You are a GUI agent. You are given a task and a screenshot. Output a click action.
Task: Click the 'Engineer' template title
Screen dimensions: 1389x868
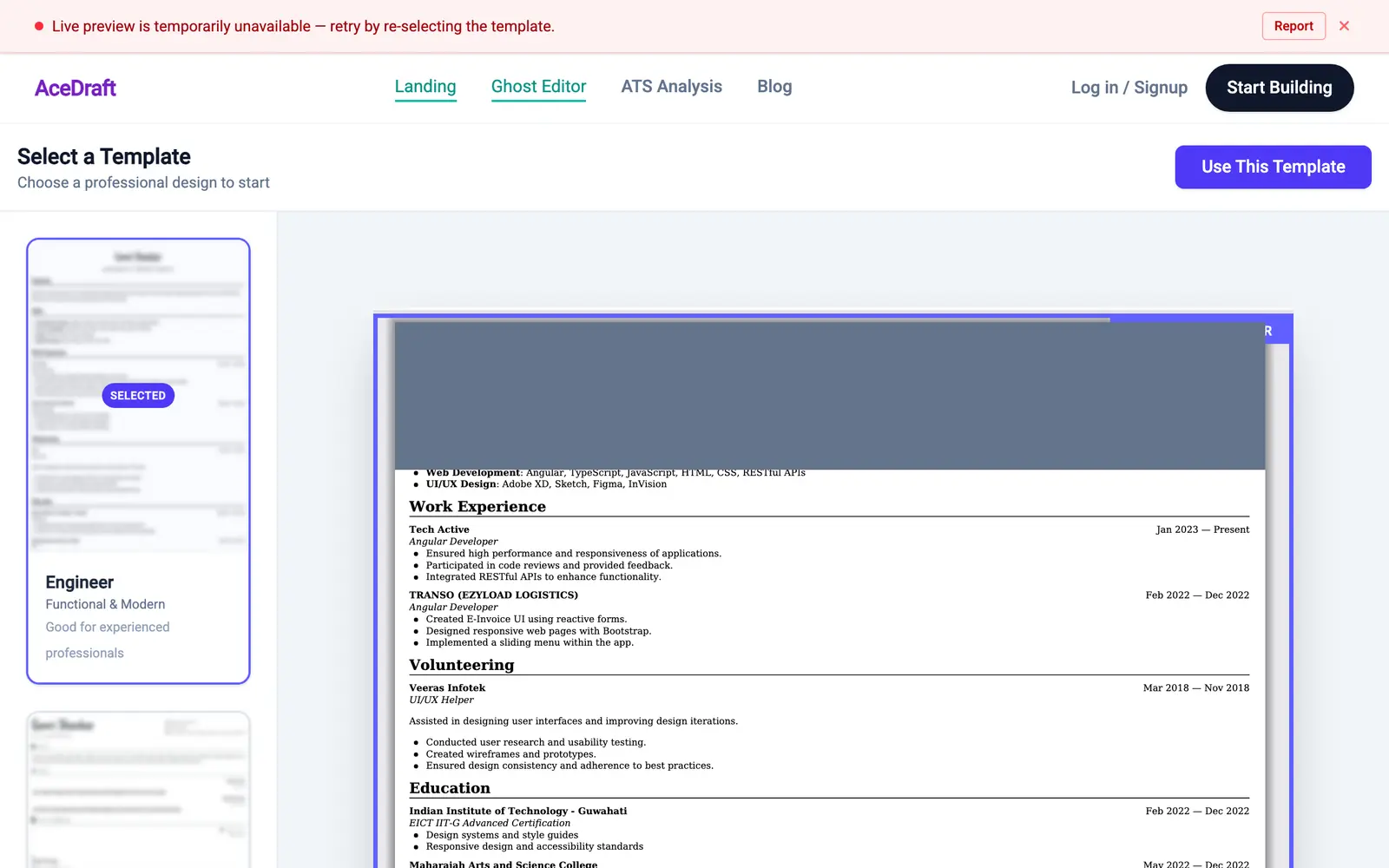(80, 582)
